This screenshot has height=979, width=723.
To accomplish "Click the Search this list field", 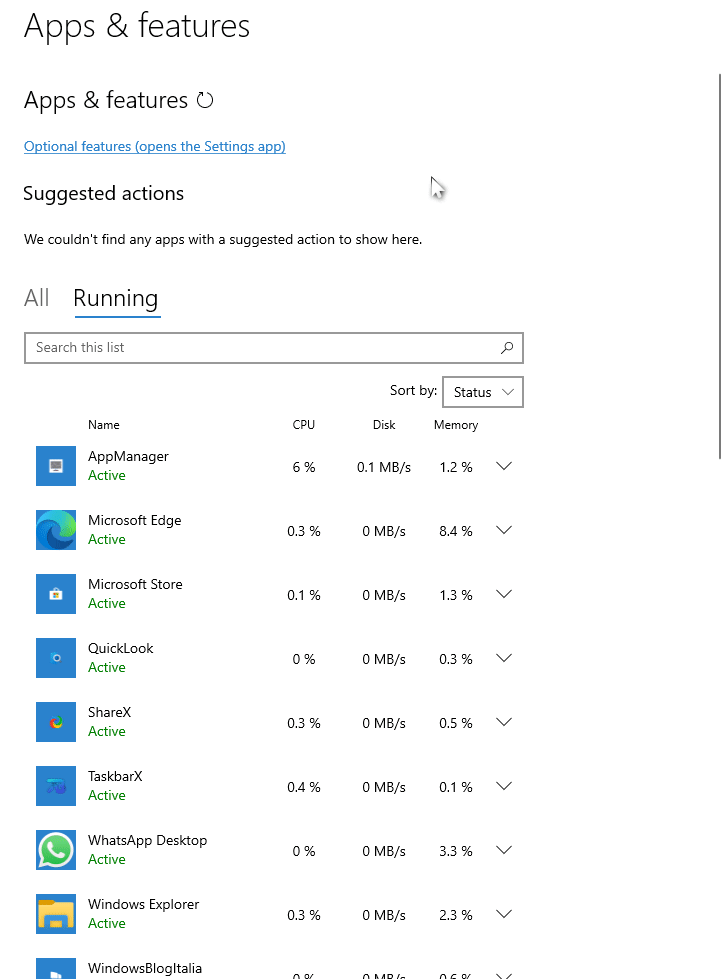I will tap(273, 348).
